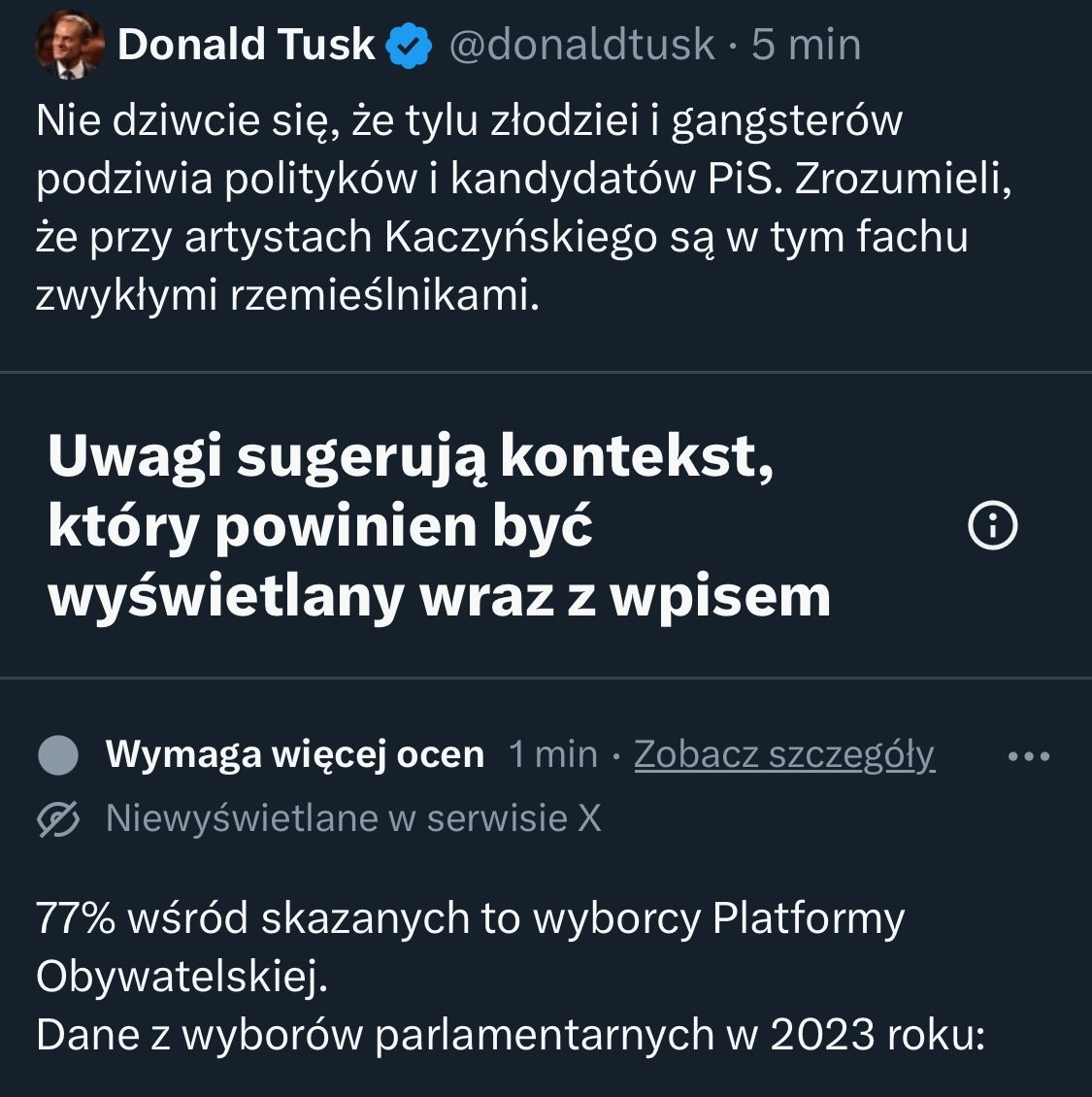1092x1097 pixels.
Task: Open the @donaldtusk handle link
Action: (x=580, y=46)
